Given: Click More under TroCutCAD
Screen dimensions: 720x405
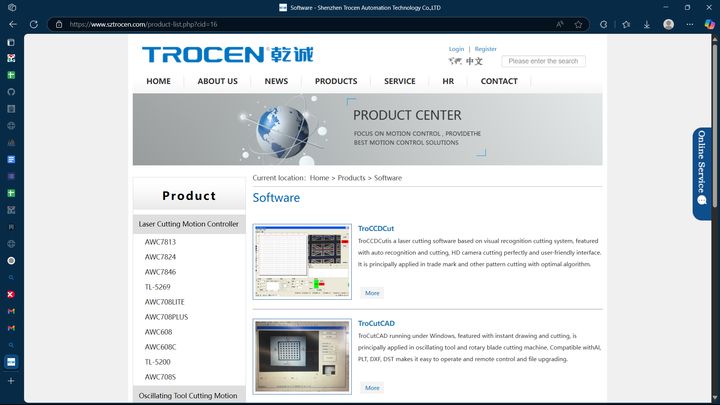Looking at the screenshot, I should click(372, 388).
